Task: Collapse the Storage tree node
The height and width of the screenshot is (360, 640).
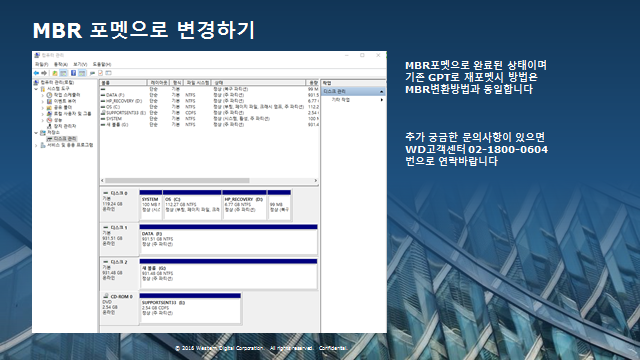Action: point(36,133)
